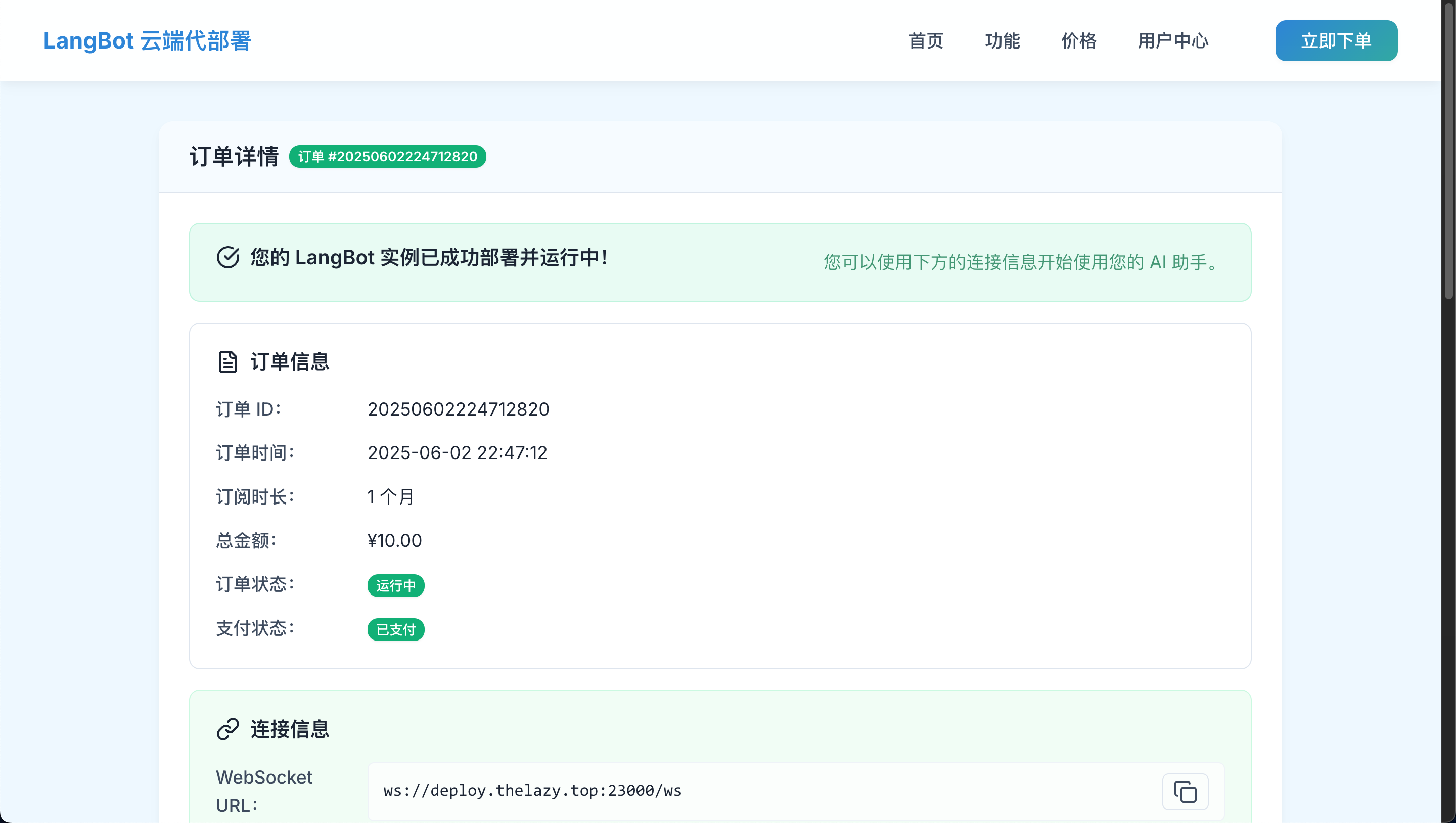
Task: Click the 订单时间 label
Action: [x=255, y=453]
